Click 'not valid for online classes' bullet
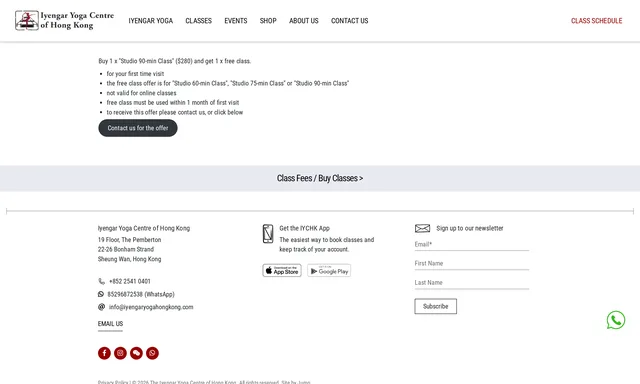 [142, 93]
